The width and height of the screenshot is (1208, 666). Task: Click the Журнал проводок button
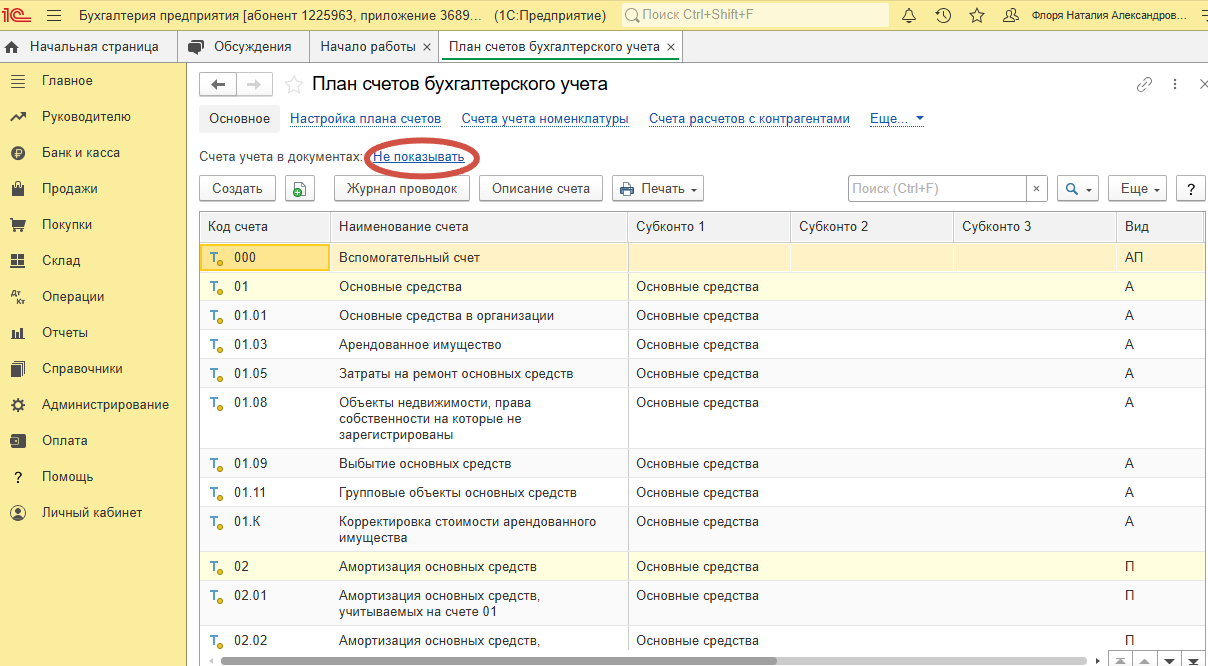(402, 189)
